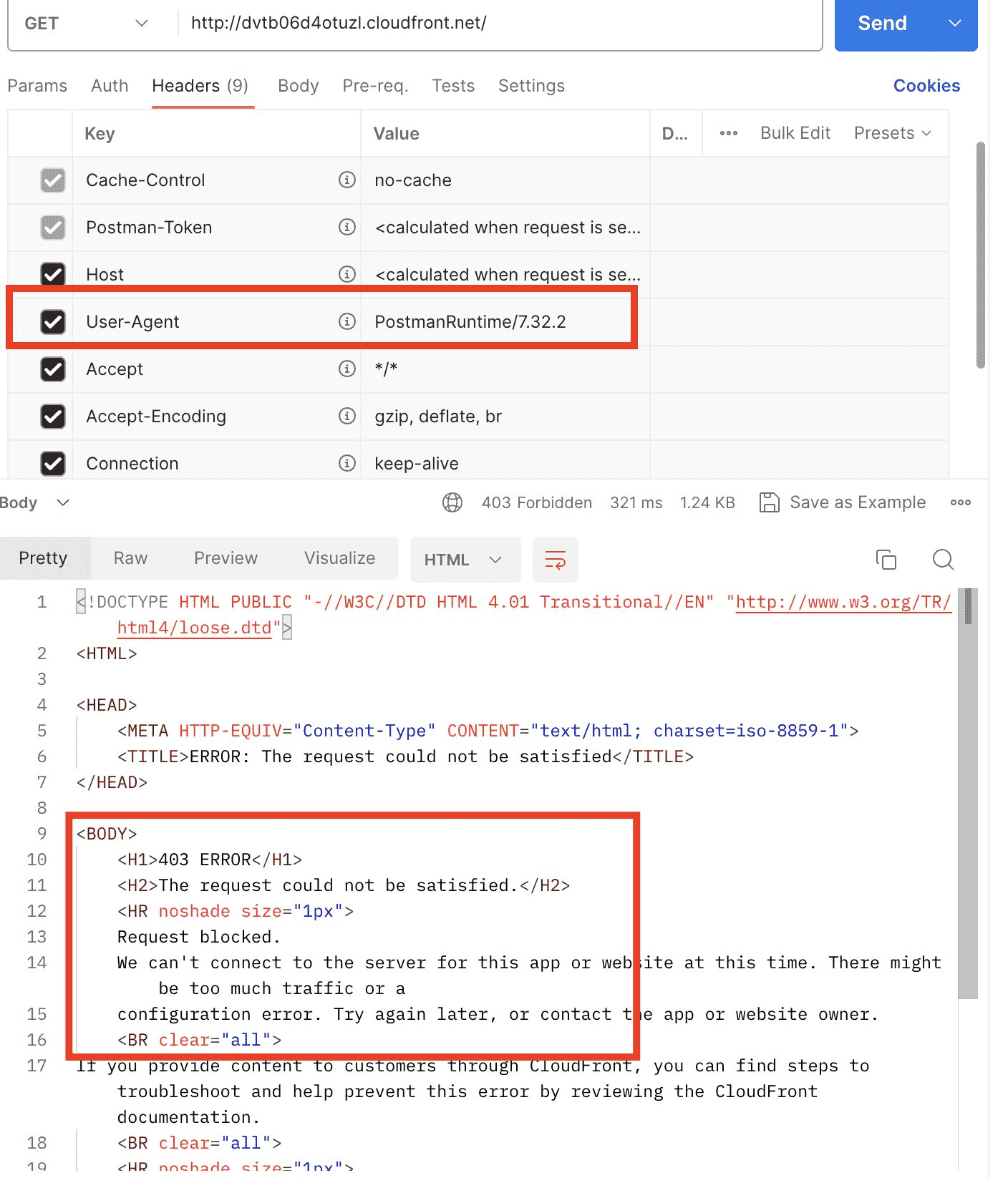Open the Cookies link
The height and width of the screenshot is (1178, 1008).
(927, 86)
